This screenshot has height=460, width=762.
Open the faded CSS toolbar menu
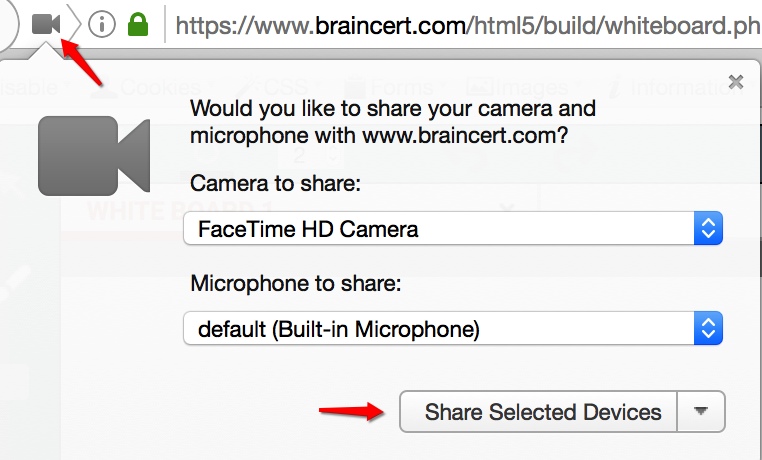[279, 87]
